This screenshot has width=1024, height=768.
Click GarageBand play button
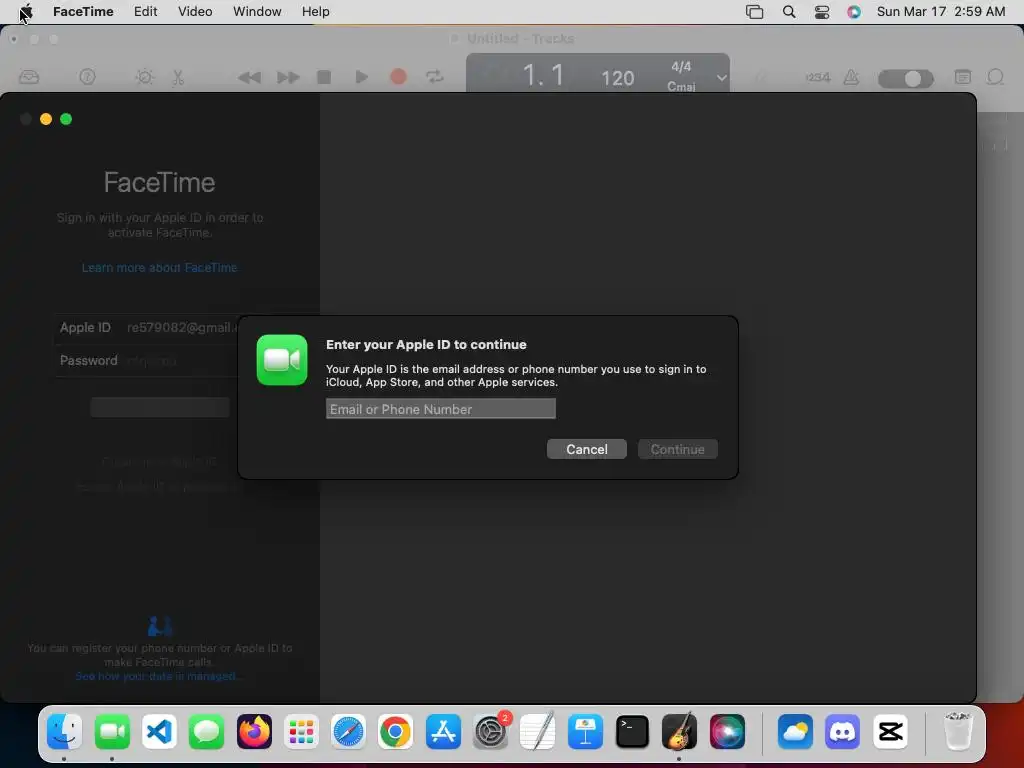click(361, 77)
